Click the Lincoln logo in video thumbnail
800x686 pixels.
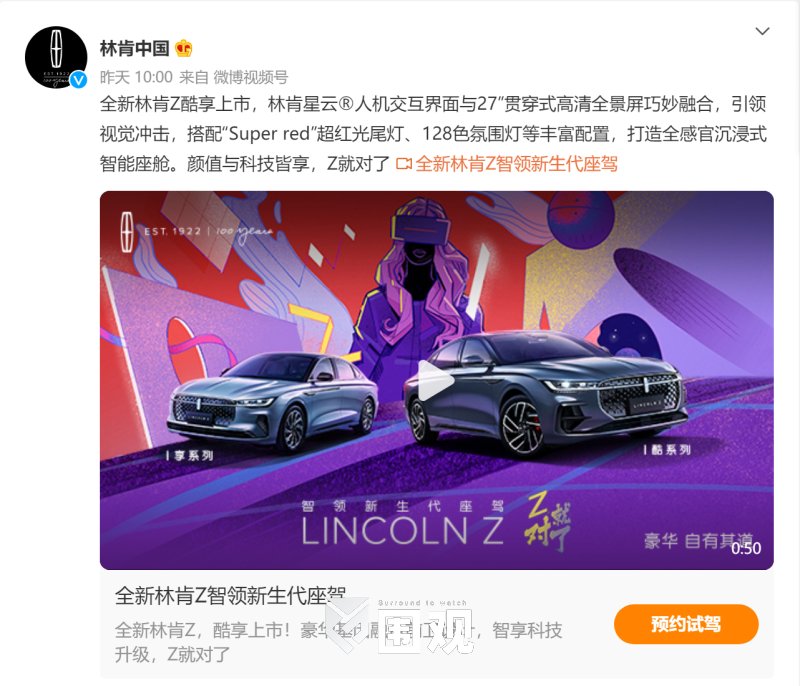pyautogui.click(x=127, y=233)
